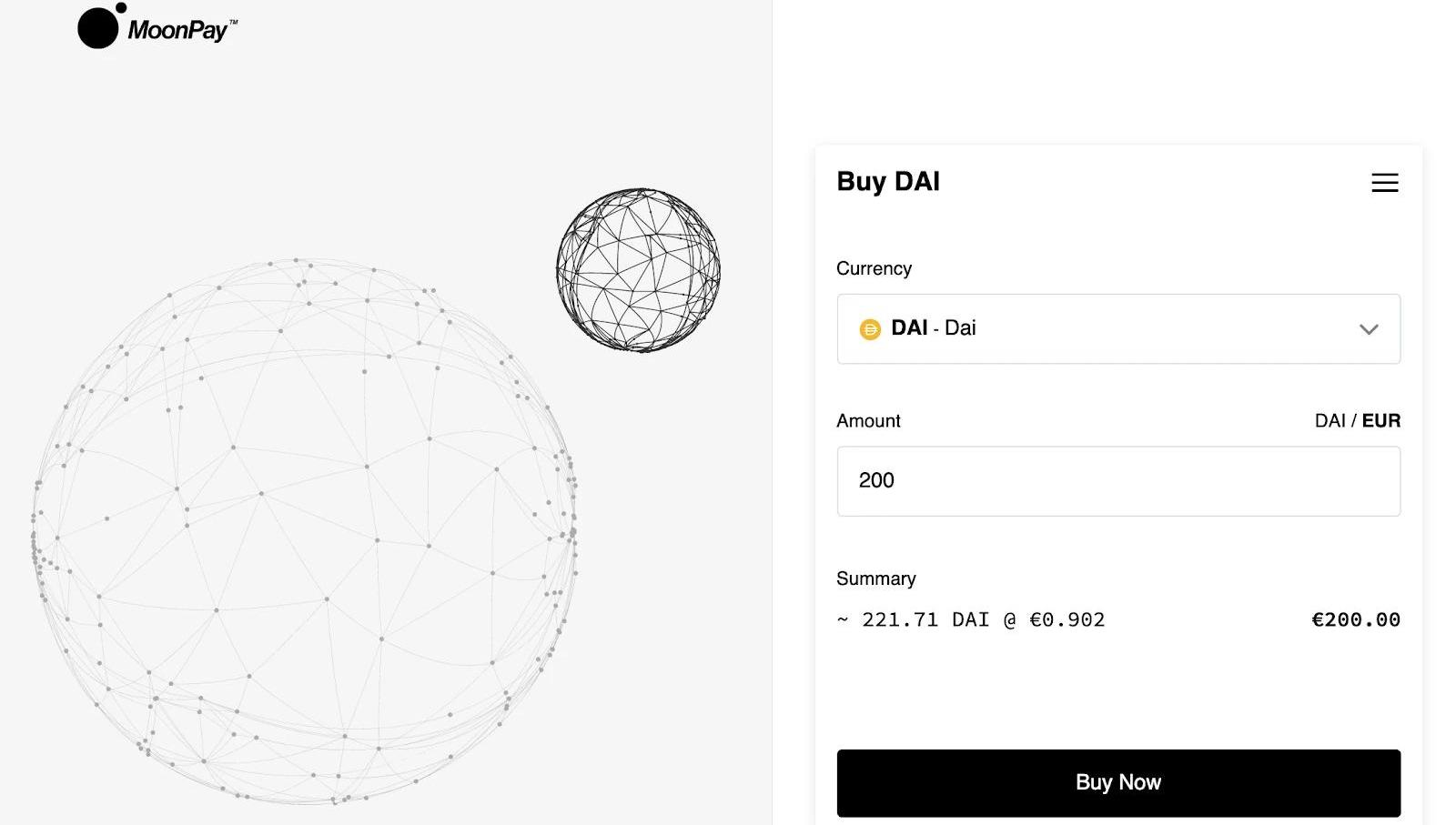Click the large light wireframe globe
The image size is (1456, 825).
tap(304, 531)
